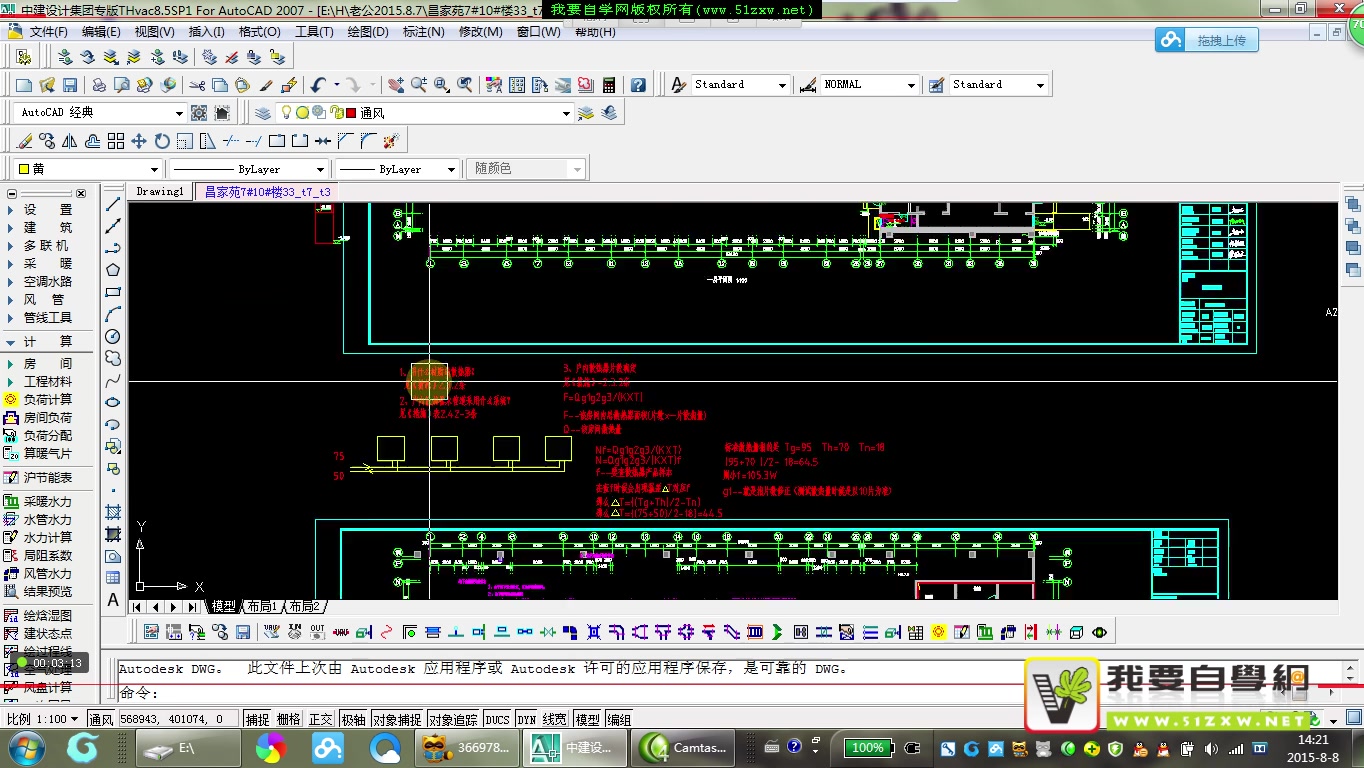
Task: Click the Workspace settings gear icon
Action: pos(199,113)
